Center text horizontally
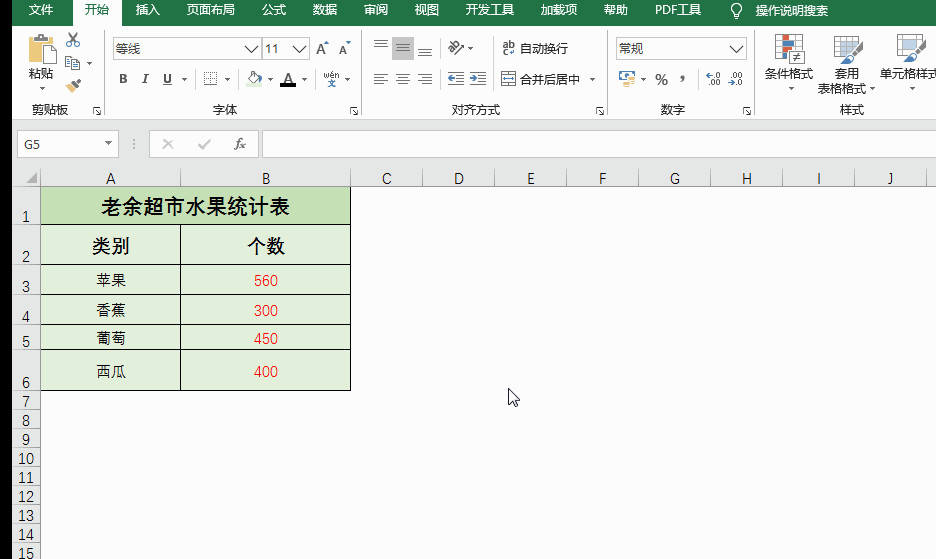Screen dimensions: 936x559 point(403,79)
